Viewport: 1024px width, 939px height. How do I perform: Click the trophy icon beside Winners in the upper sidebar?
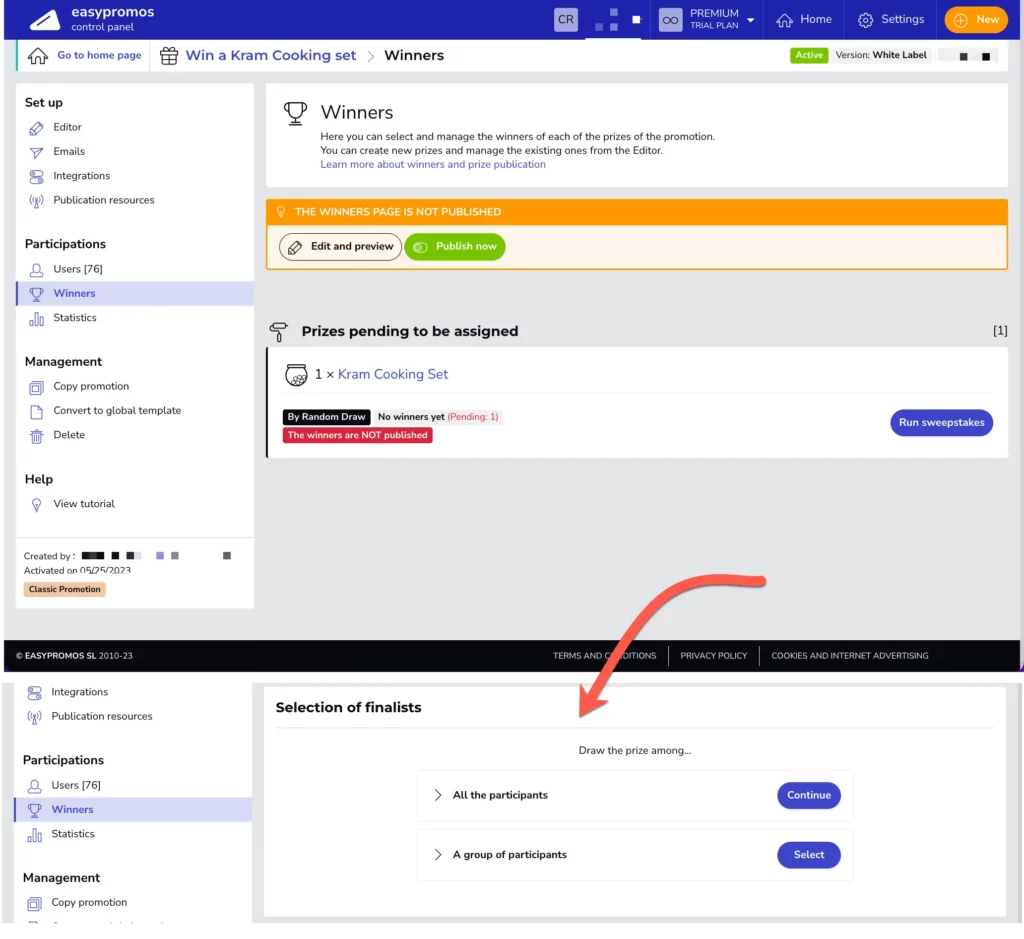(37, 294)
